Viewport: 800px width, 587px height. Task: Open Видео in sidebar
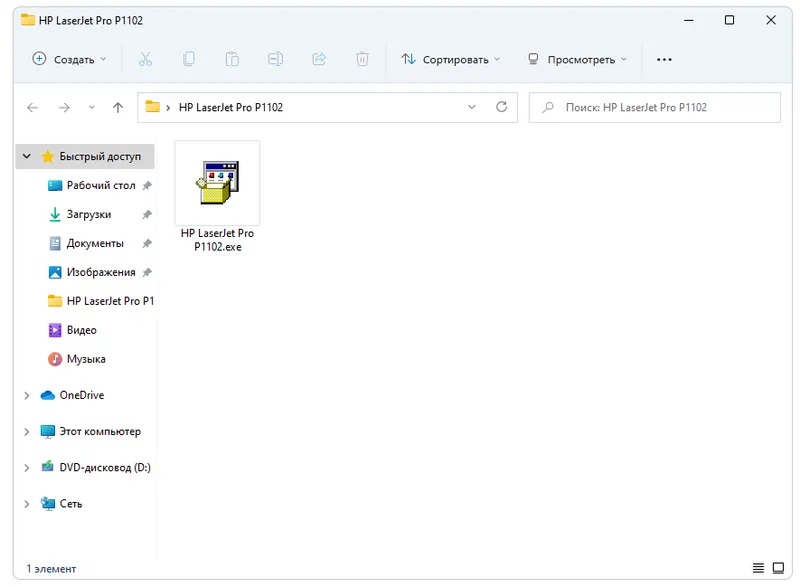click(x=82, y=330)
